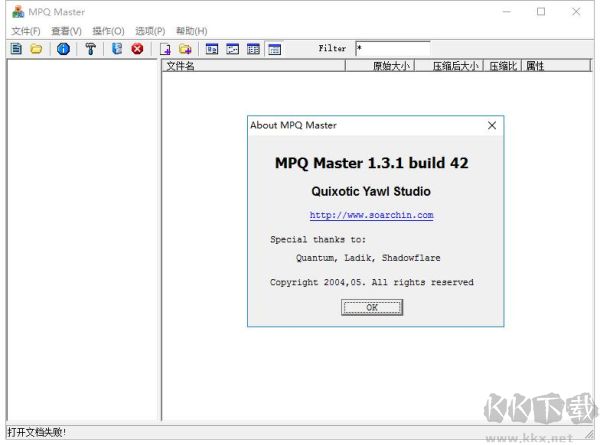Open the http://www.soarchin.com link
The height and width of the screenshot is (445, 600).
[x=371, y=215]
